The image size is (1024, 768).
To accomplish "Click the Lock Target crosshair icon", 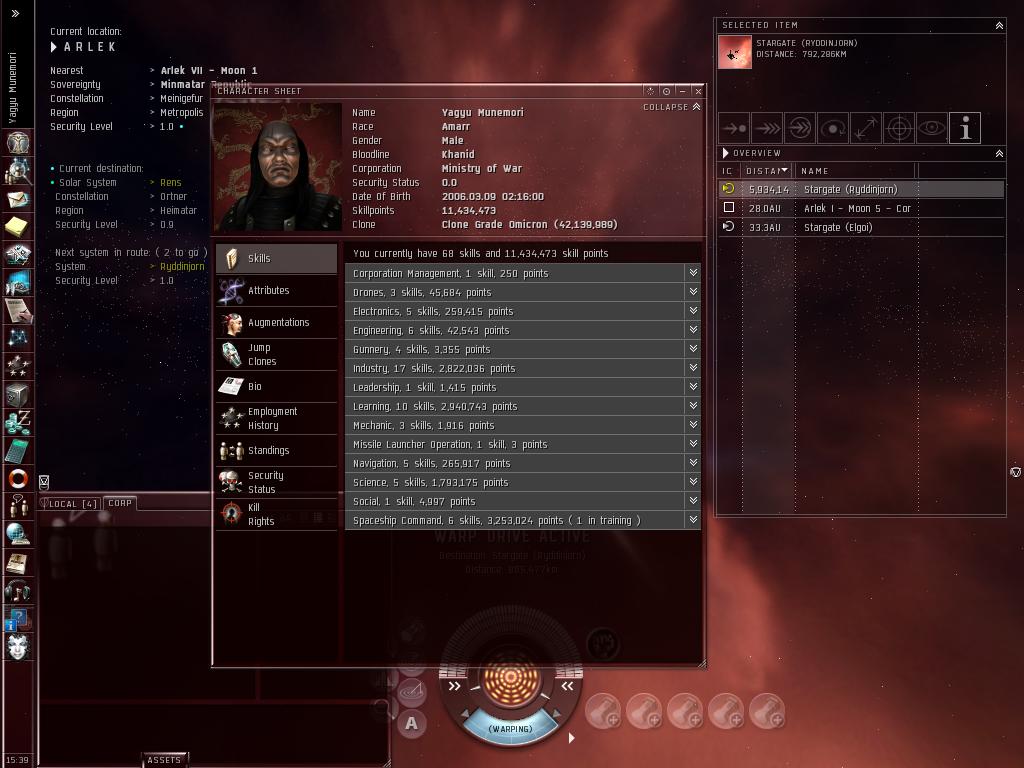I will 899,128.
